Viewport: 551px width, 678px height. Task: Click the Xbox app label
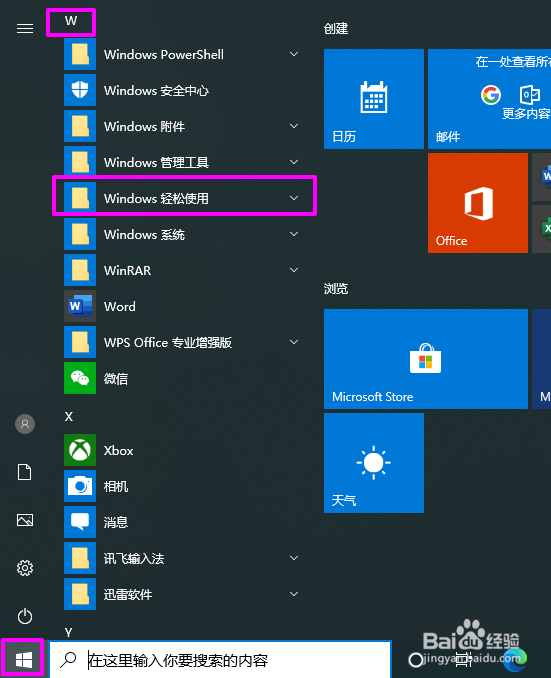119,451
